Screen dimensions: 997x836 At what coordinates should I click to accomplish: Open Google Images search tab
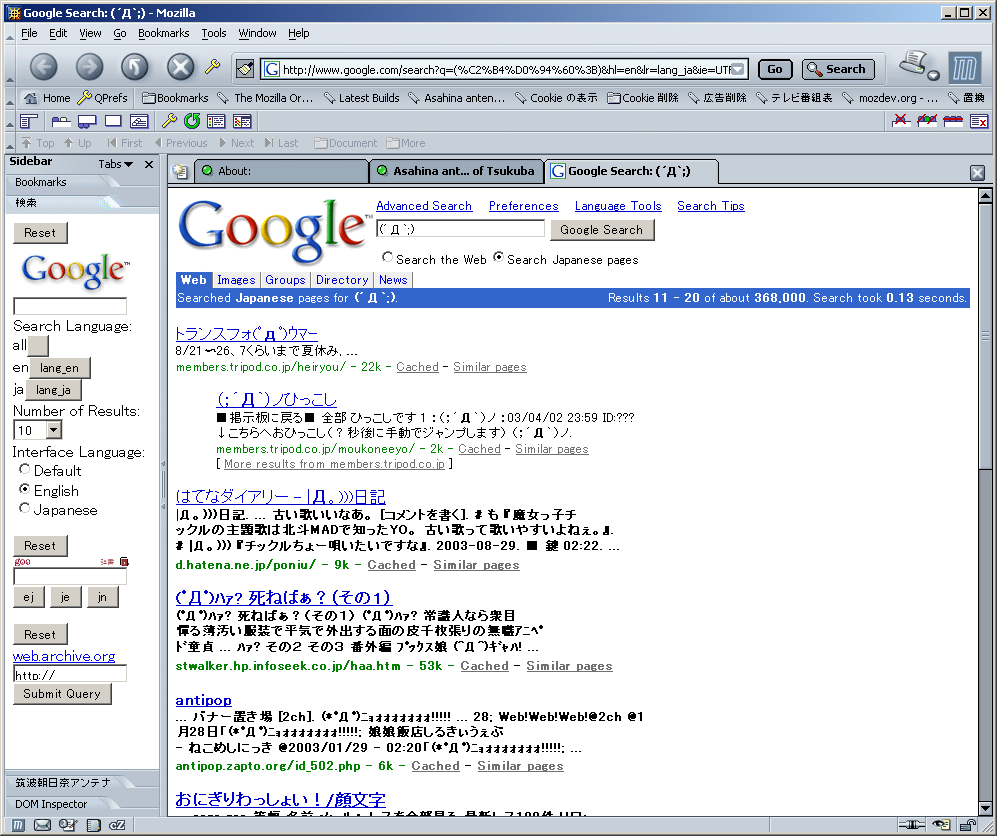236,280
